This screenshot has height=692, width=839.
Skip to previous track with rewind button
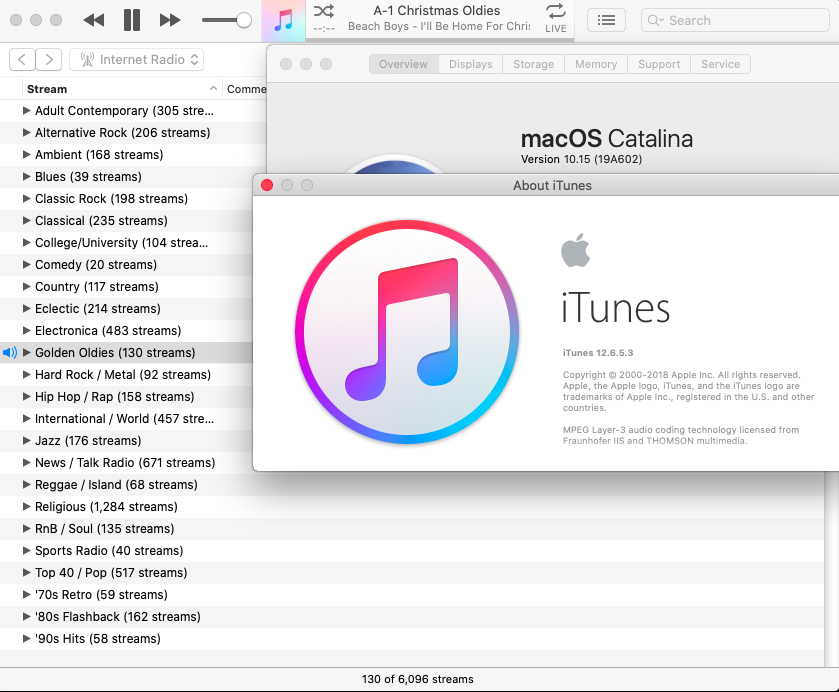(x=94, y=20)
